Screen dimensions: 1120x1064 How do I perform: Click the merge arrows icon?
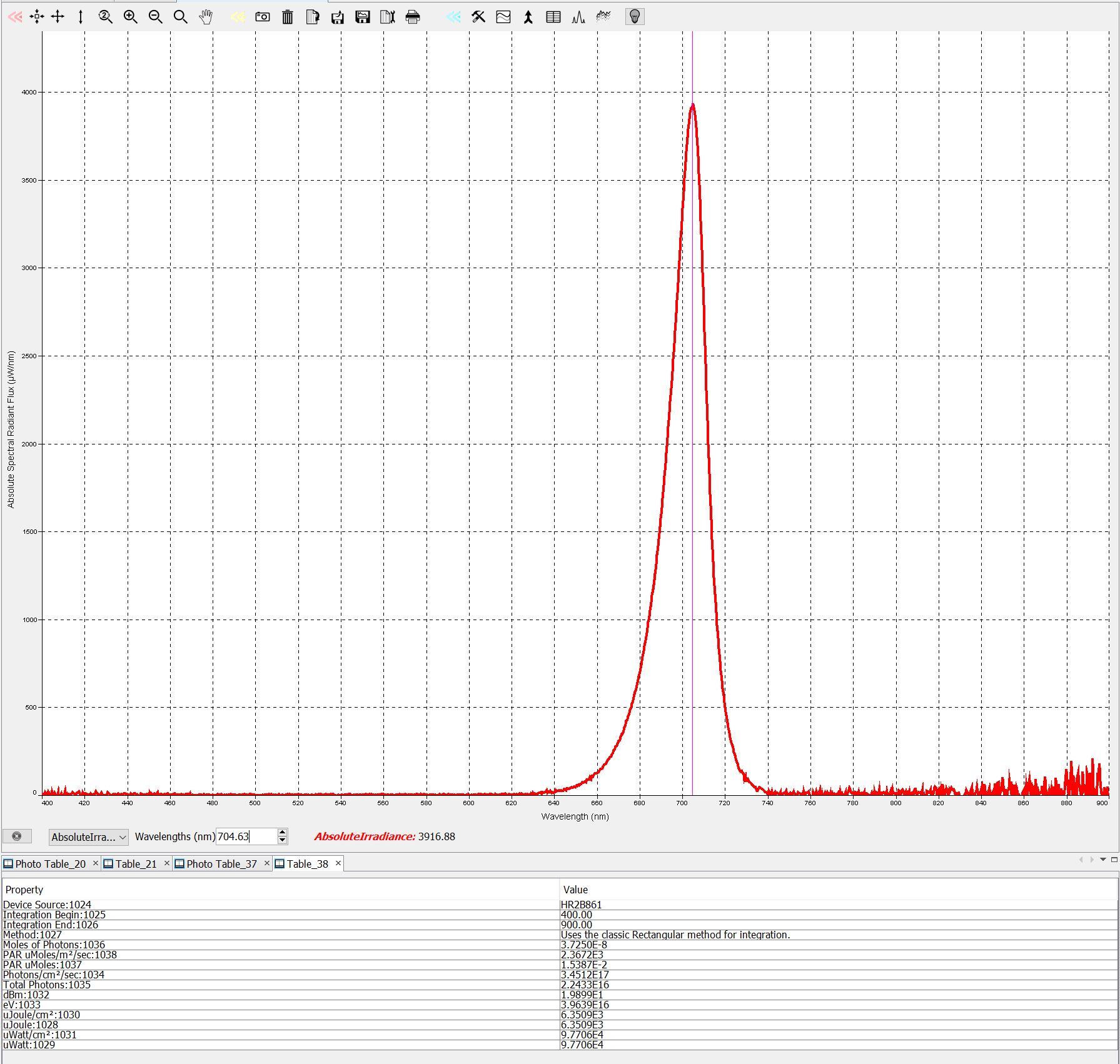[528, 17]
